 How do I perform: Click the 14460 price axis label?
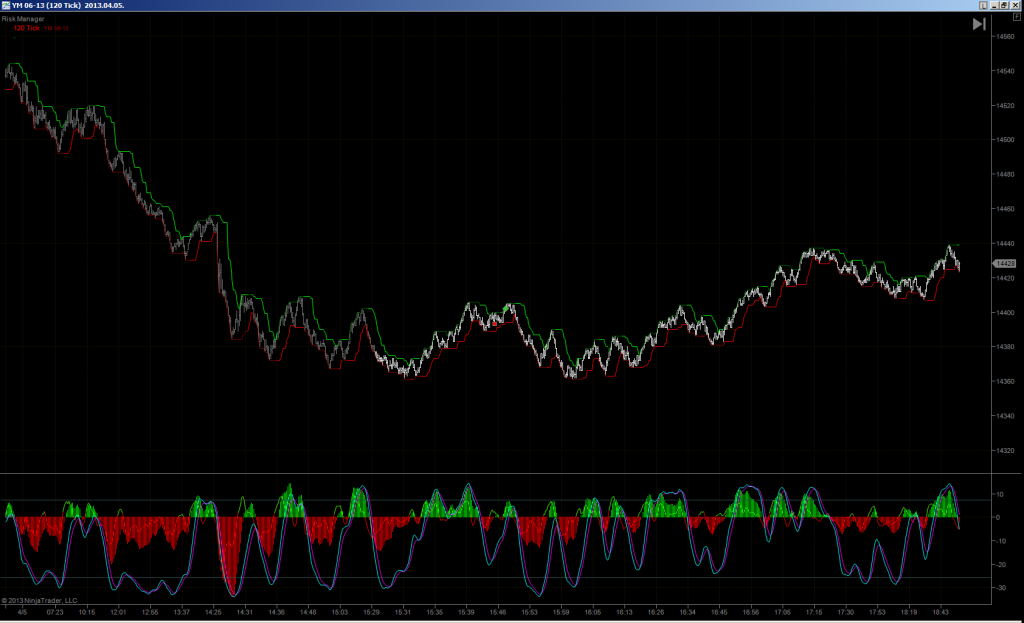click(1006, 209)
